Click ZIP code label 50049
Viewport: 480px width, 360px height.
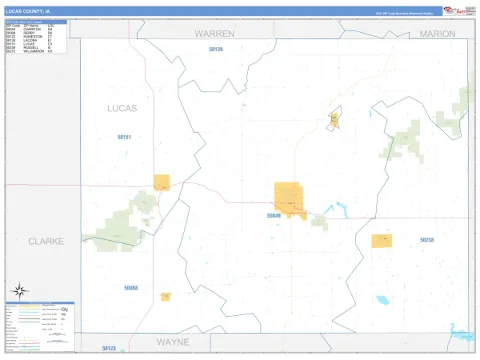point(274,216)
